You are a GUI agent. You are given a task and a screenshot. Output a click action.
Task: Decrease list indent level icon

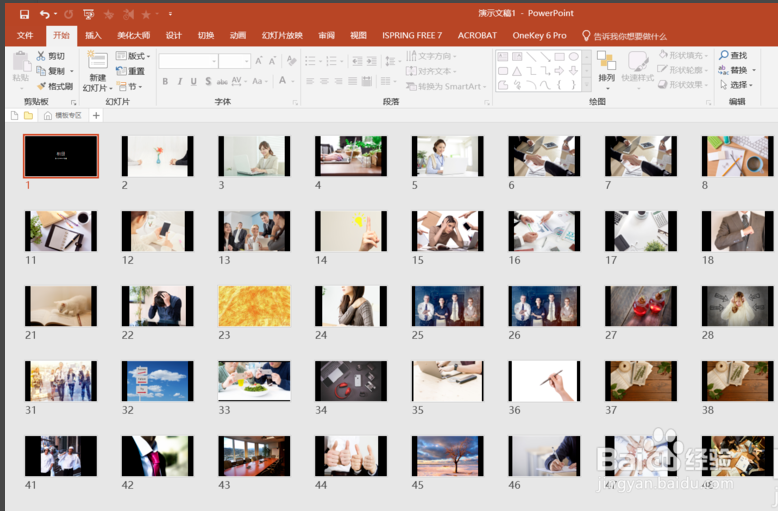tap(357, 62)
